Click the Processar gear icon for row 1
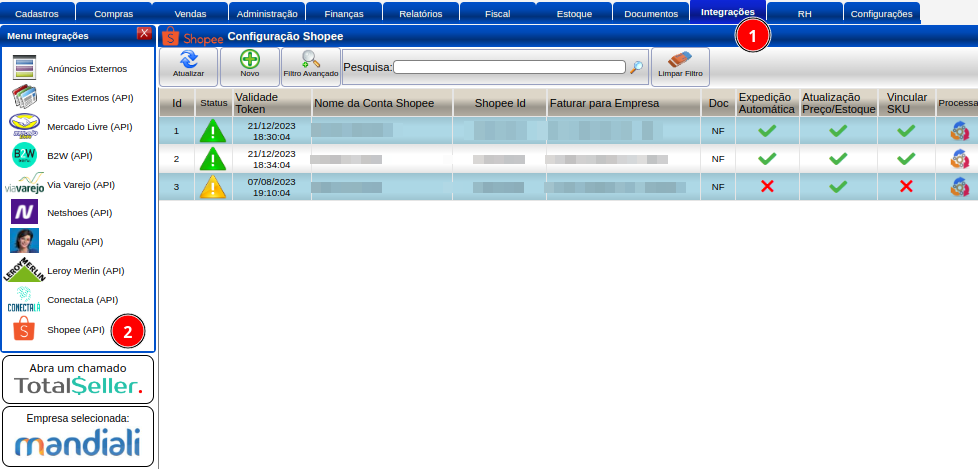This screenshot has width=978, height=469. pos(959,131)
